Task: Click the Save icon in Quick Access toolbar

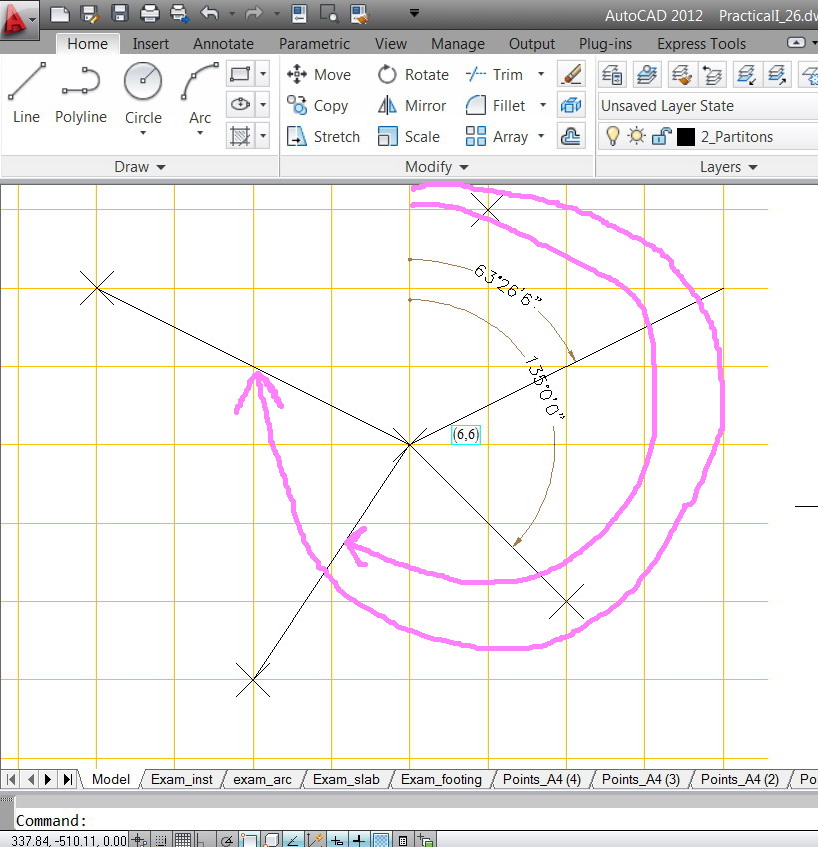Action: pos(120,14)
